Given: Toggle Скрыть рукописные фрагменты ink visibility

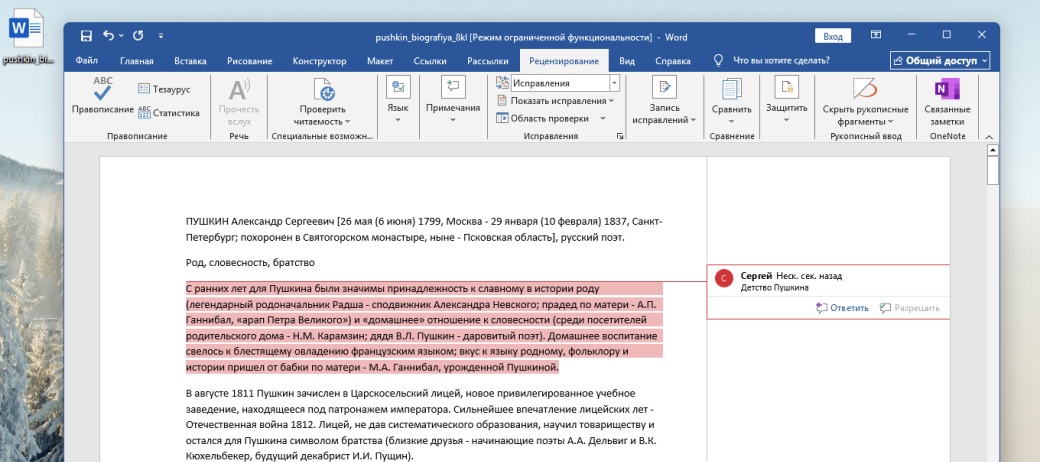Looking at the screenshot, I should 865,88.
